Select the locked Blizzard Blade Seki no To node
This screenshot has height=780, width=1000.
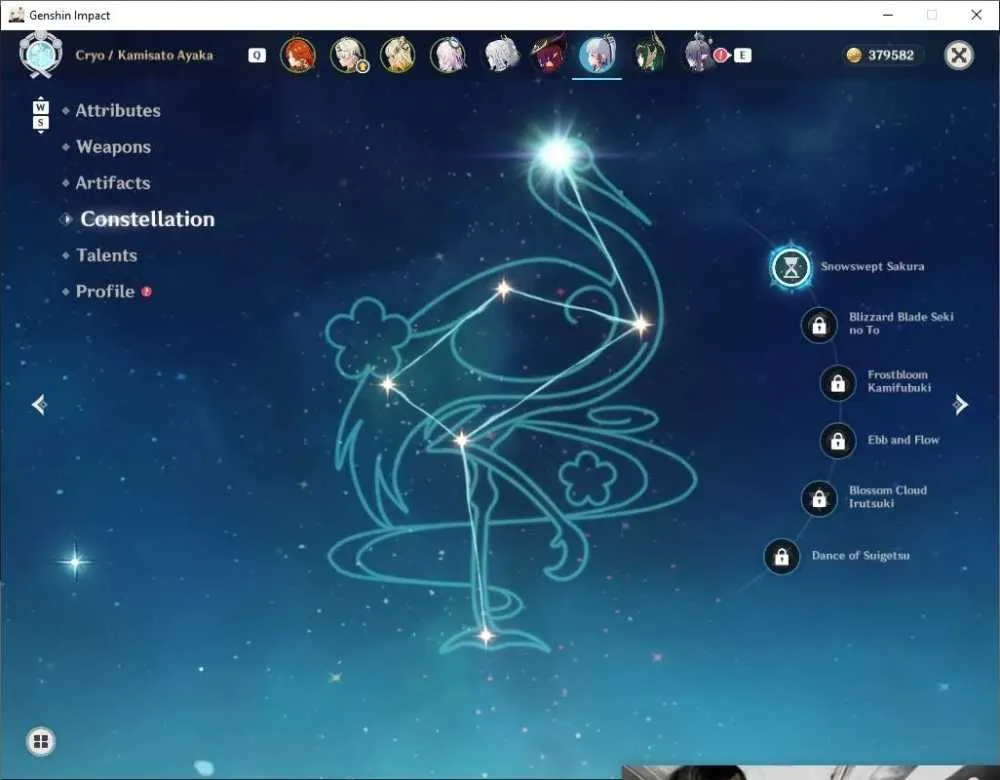[819, 325]
